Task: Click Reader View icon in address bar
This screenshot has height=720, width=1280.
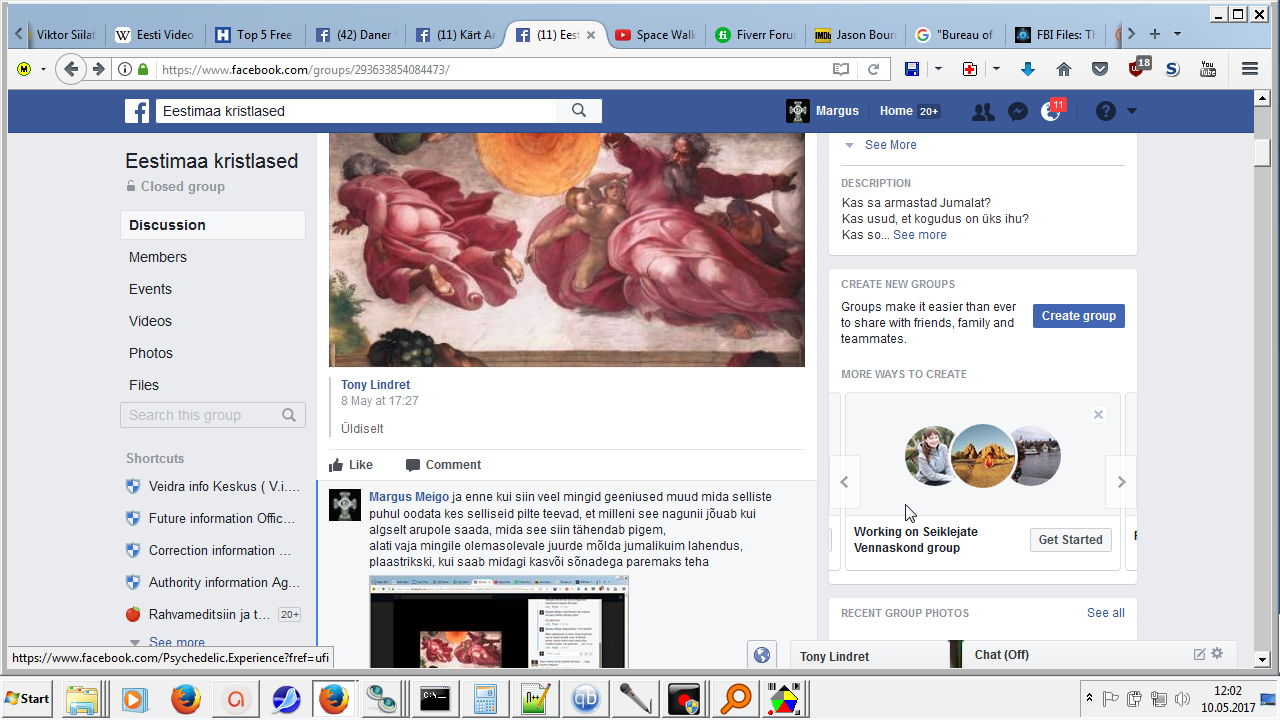Action: 841,69
